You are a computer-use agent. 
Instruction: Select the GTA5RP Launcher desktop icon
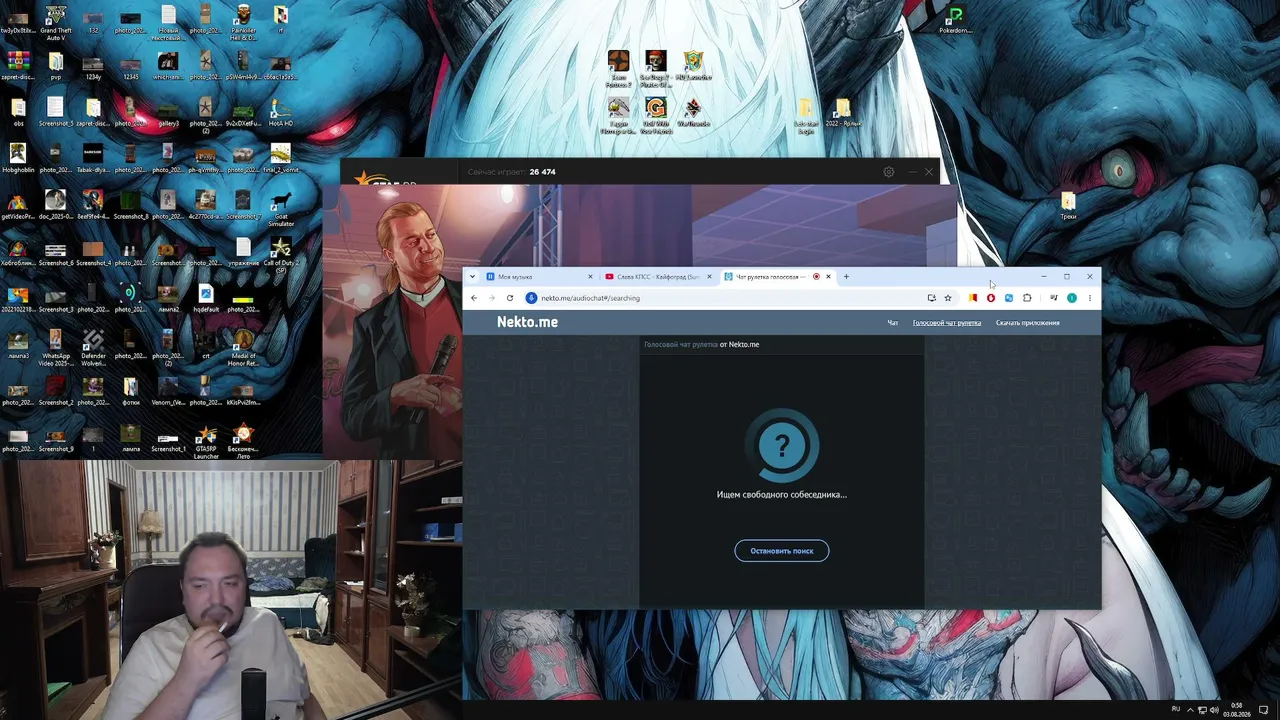pos(206,441)
